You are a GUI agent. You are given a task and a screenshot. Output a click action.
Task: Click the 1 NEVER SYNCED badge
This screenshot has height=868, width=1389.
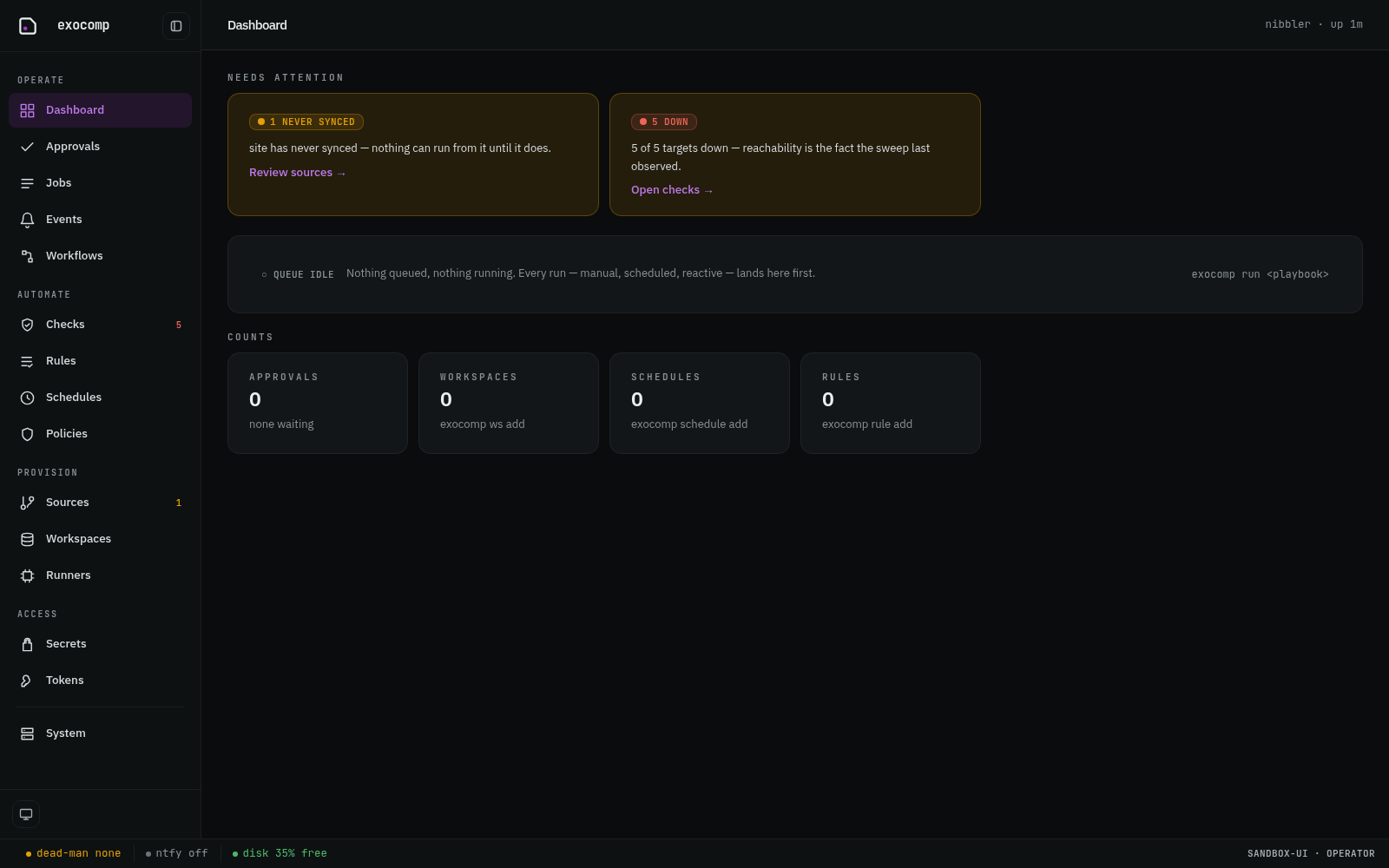point(306,122)
